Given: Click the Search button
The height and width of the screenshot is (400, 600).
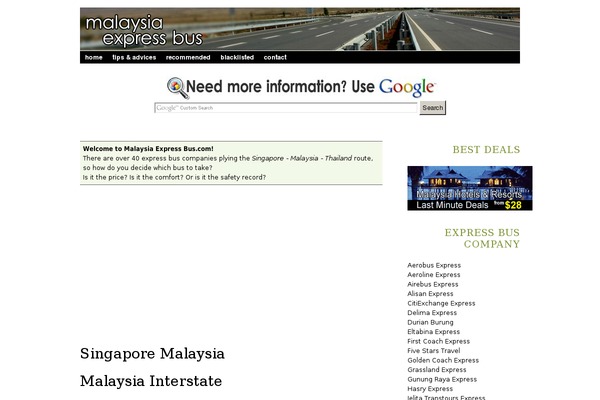Looking at the screenshot, I should (433, 108).
